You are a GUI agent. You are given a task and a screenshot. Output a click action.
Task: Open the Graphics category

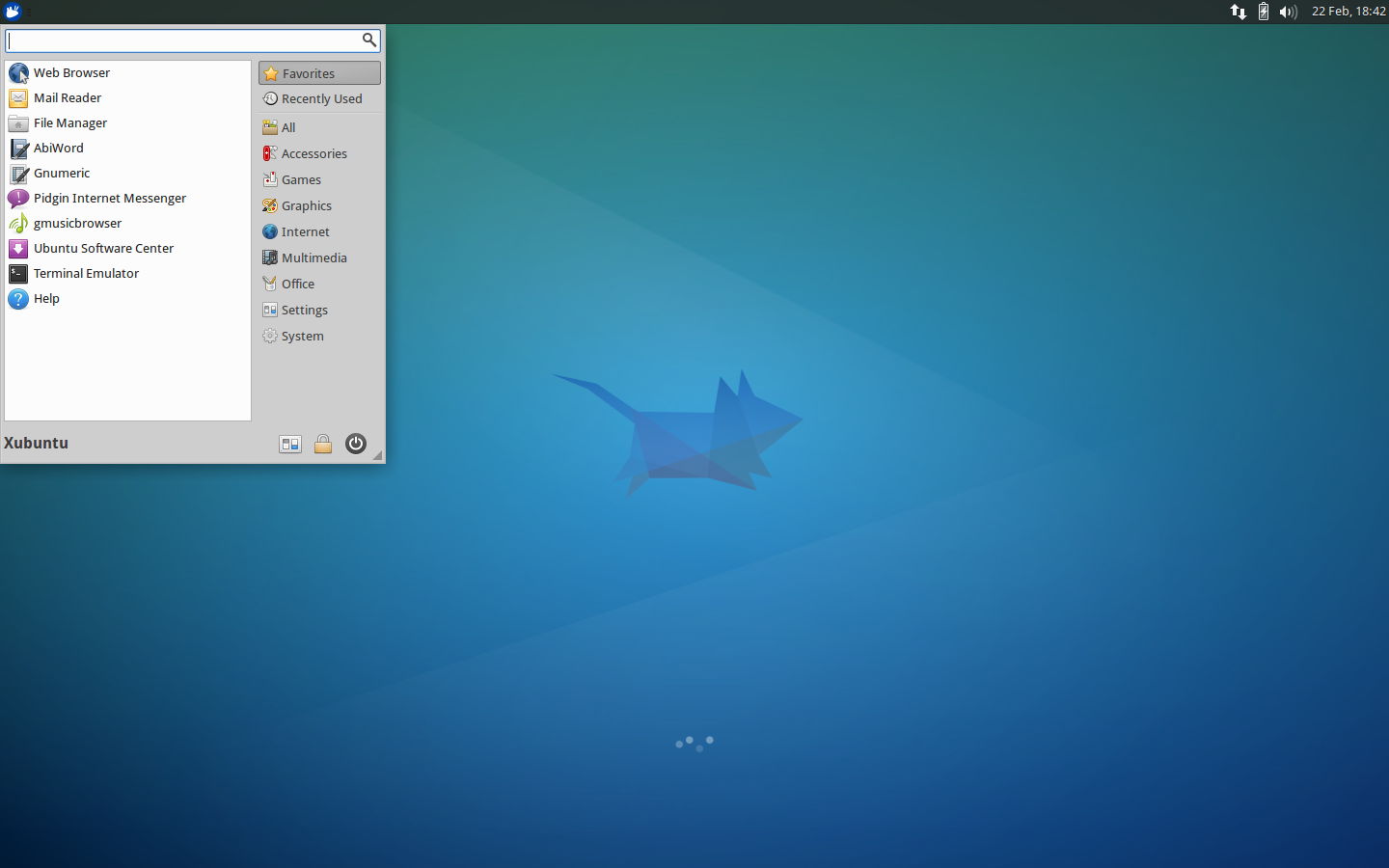(307, 205)
